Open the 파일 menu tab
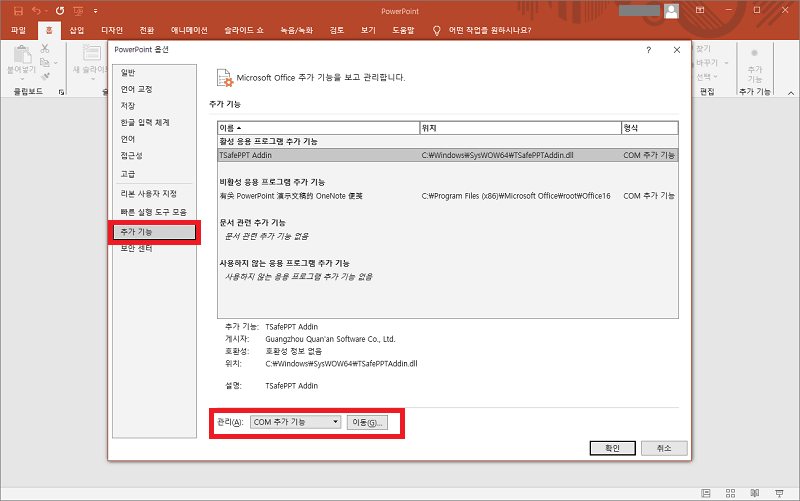The image size is (800, 501). pyautogui.click(x=18, y=31)
